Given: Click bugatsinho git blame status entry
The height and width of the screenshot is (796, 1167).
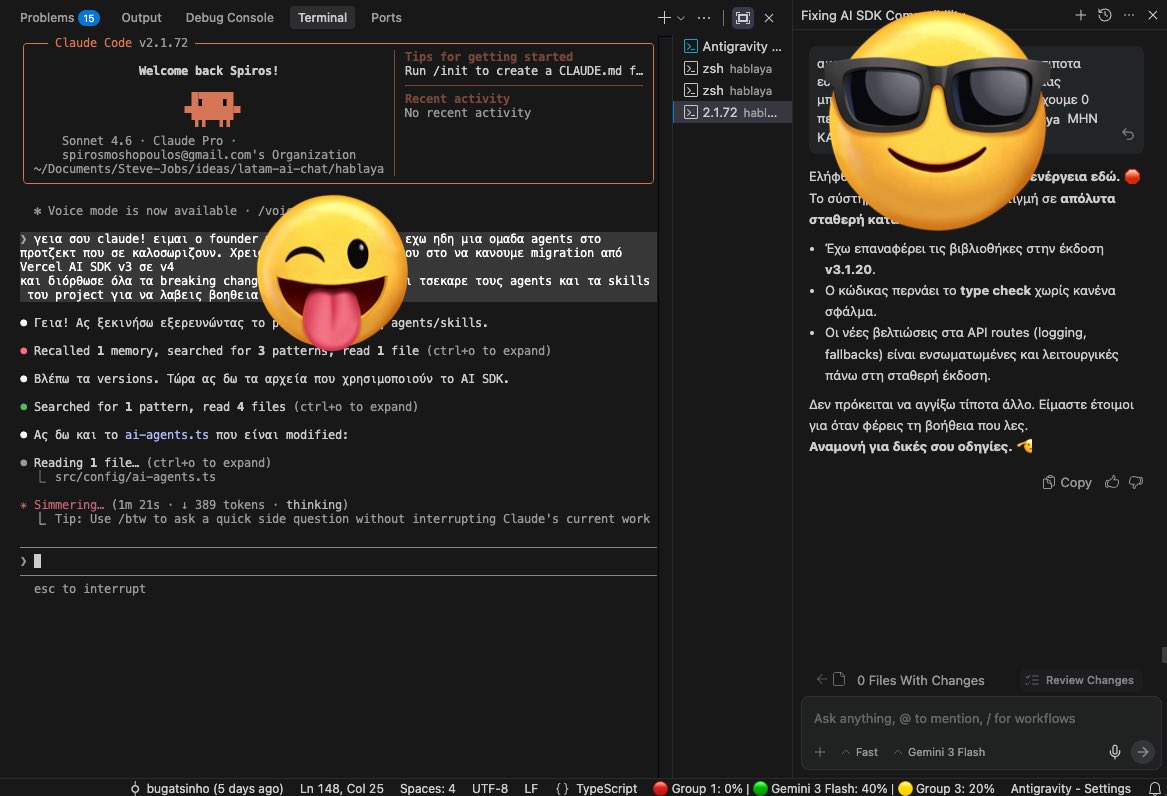Looking at the screenshot, I should point(207,789).
